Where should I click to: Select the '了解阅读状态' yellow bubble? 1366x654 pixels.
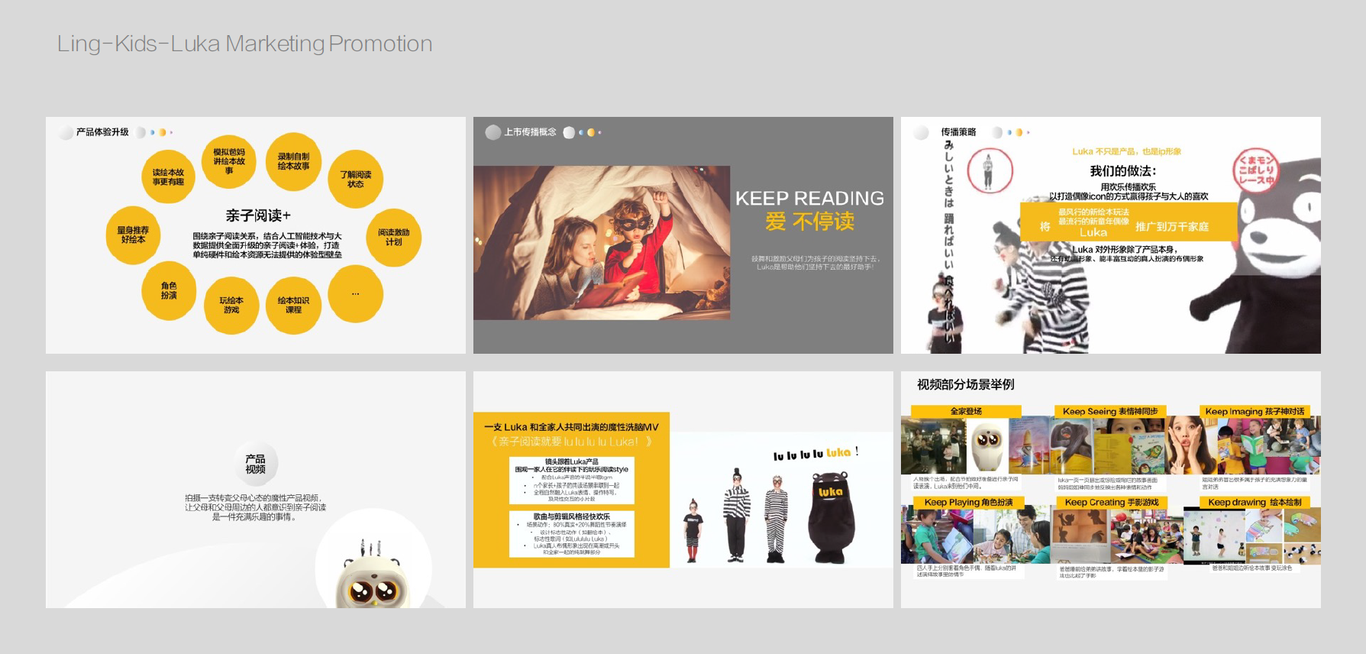point(355,179)
